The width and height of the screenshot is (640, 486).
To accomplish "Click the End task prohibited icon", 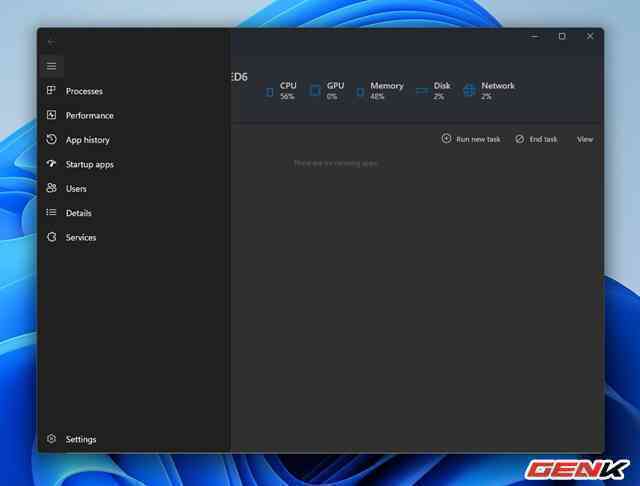I will pyautogui.click(x=520, y=139).
